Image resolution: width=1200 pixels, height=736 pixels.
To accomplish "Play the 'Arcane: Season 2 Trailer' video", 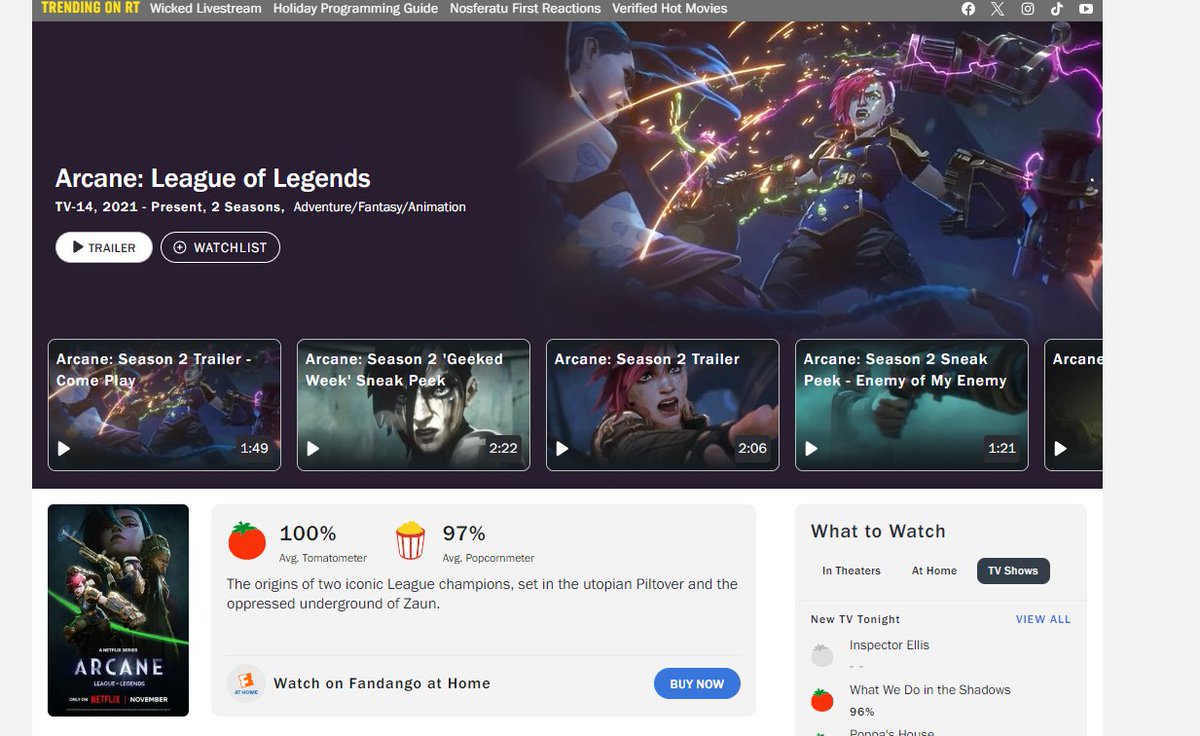I will click(562, 449).
